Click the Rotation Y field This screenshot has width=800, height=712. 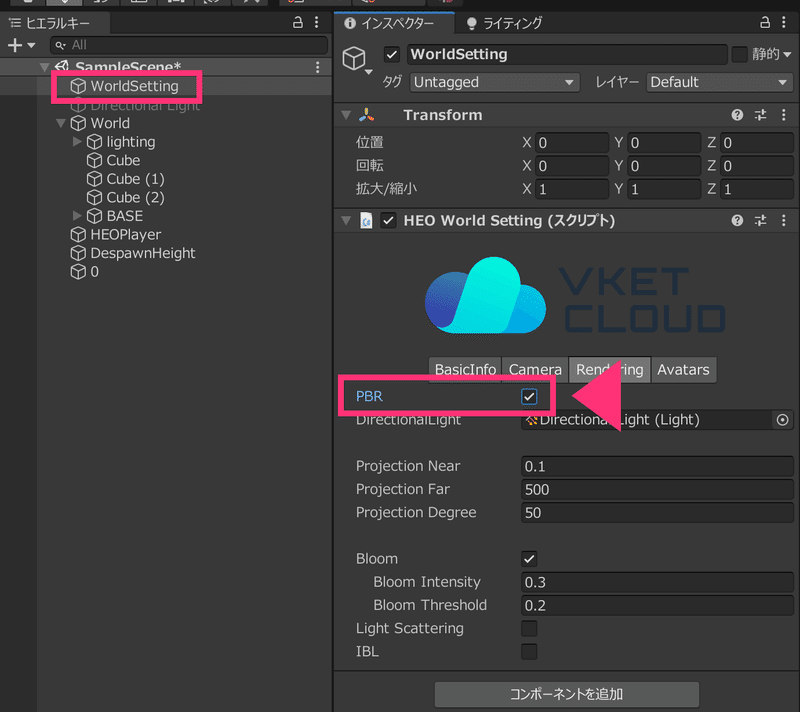664,166
